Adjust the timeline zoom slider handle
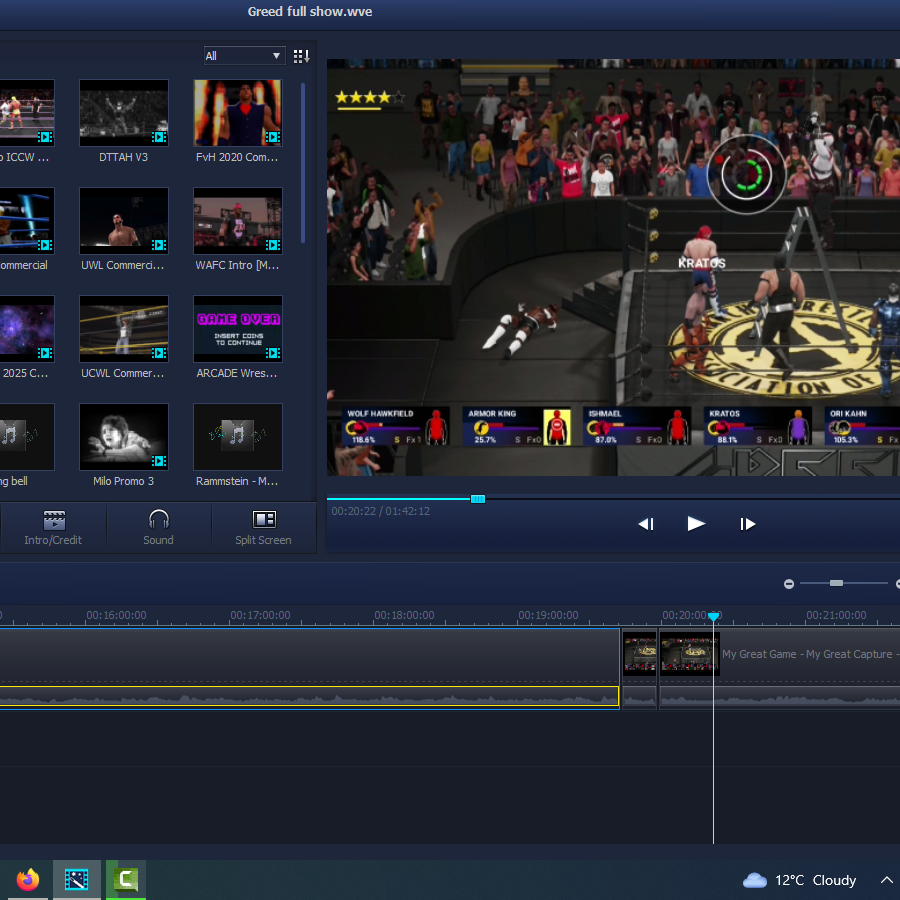 (836, 583)
